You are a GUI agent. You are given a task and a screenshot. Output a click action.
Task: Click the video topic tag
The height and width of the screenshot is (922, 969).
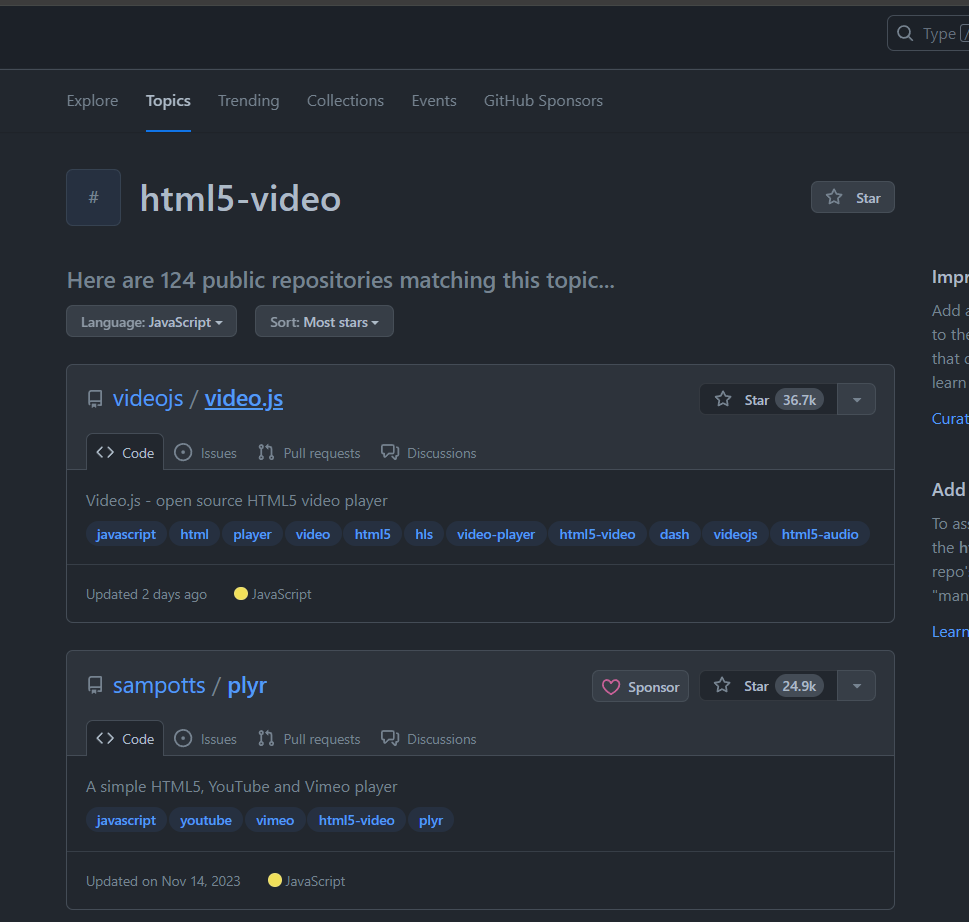[313, 534]
